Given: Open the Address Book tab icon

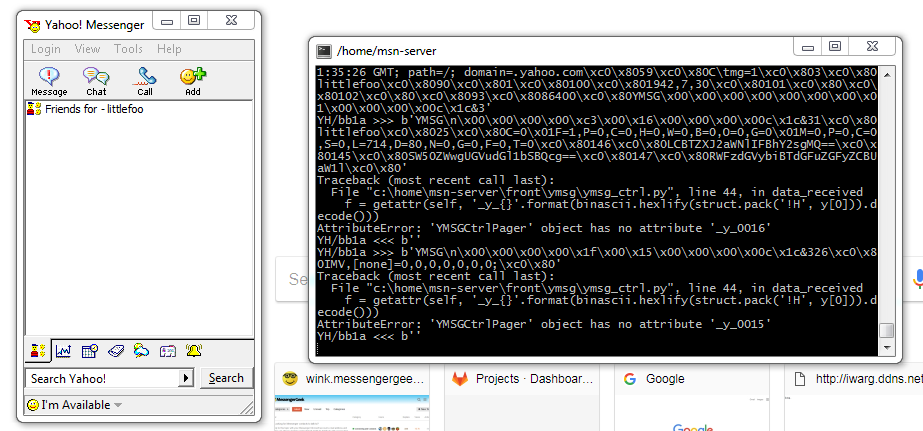Looking at the screenshot, I should 116,351.
